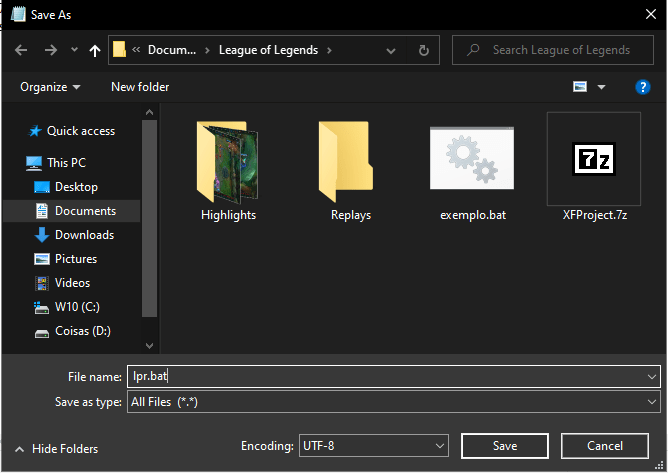The height and width of the screenshot is (473, 668).
Task: Click the Quick access star icon
Action: (35, 131)
